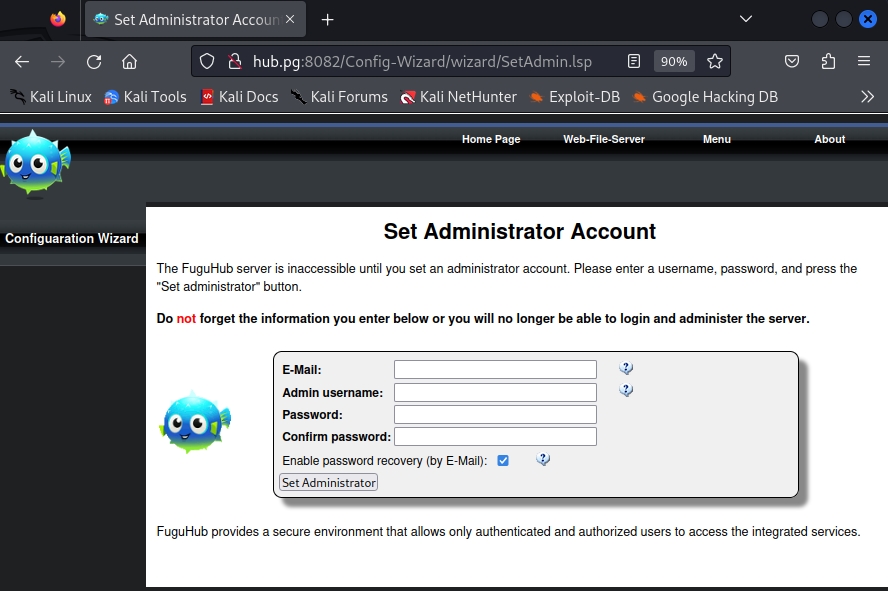
Task: Open the Kali Docs bookmark
Action: [240, 97]
